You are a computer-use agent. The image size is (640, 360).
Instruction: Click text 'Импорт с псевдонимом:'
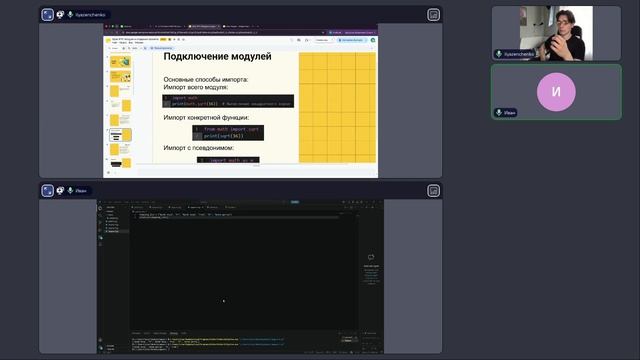pyautogui.click(x=198, y=148)
